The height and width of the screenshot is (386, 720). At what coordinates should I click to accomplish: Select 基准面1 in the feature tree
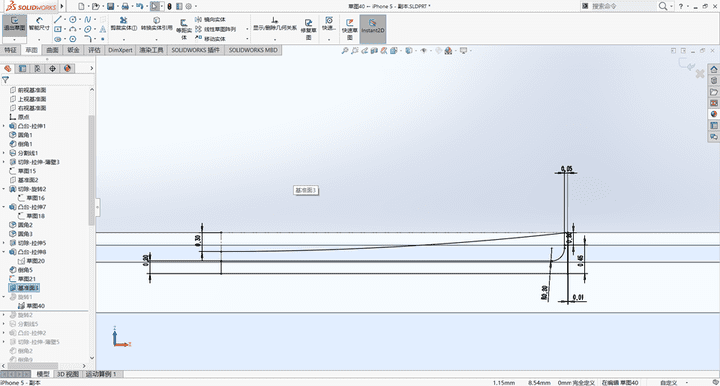[24, 288]
